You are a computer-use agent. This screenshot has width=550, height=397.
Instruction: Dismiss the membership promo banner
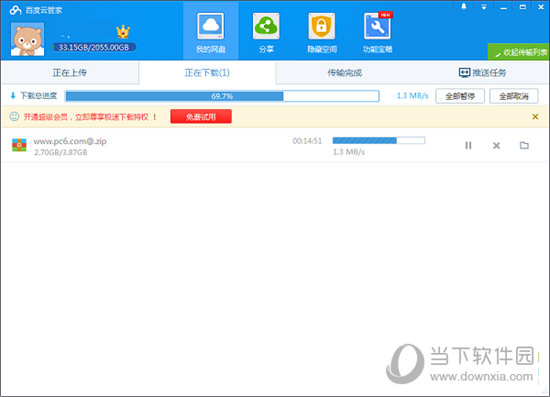535,116
